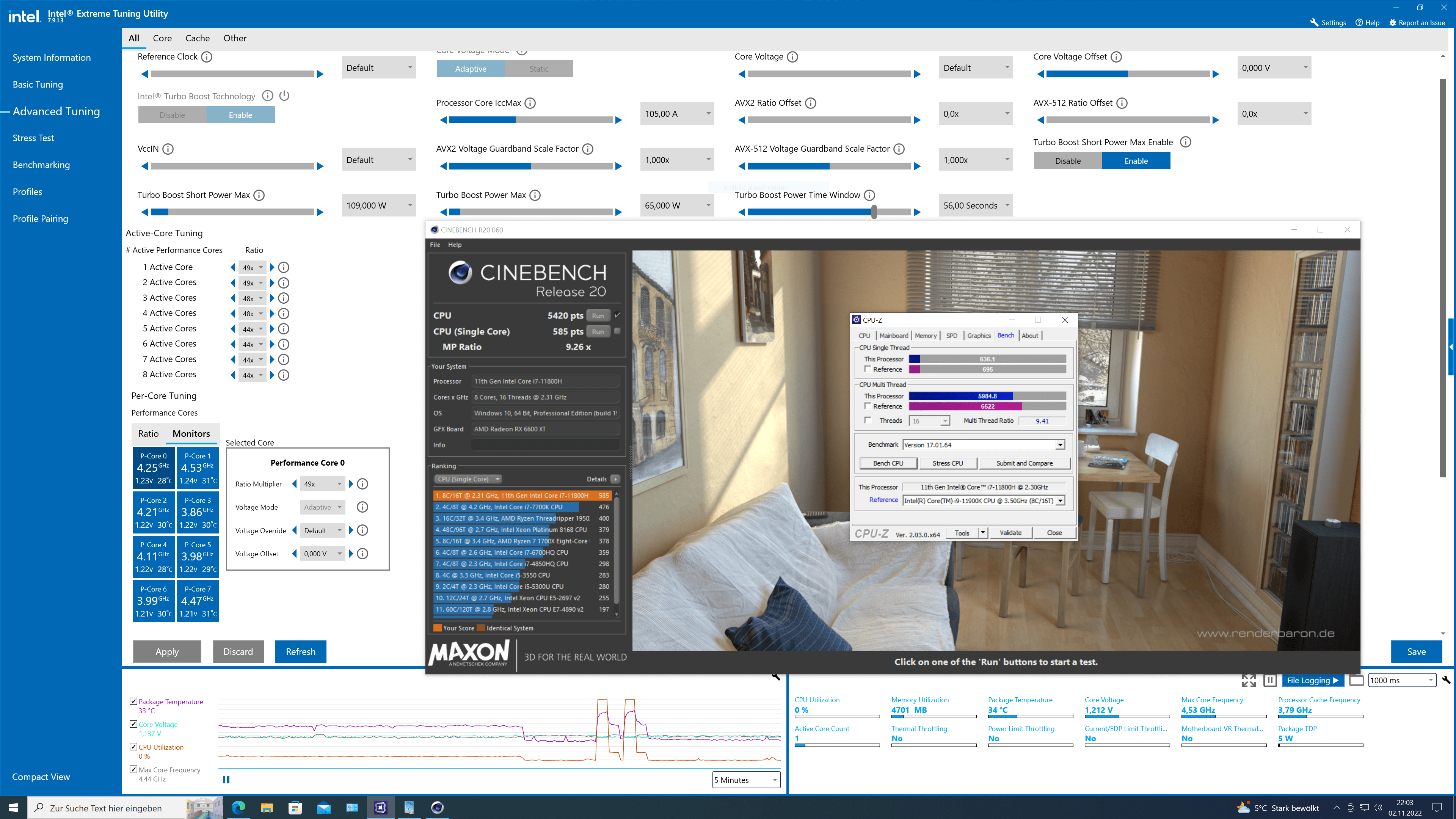Increase ratio for 8 Active Cores
The image size is (1456, 819).
click(x=272, y=375)
